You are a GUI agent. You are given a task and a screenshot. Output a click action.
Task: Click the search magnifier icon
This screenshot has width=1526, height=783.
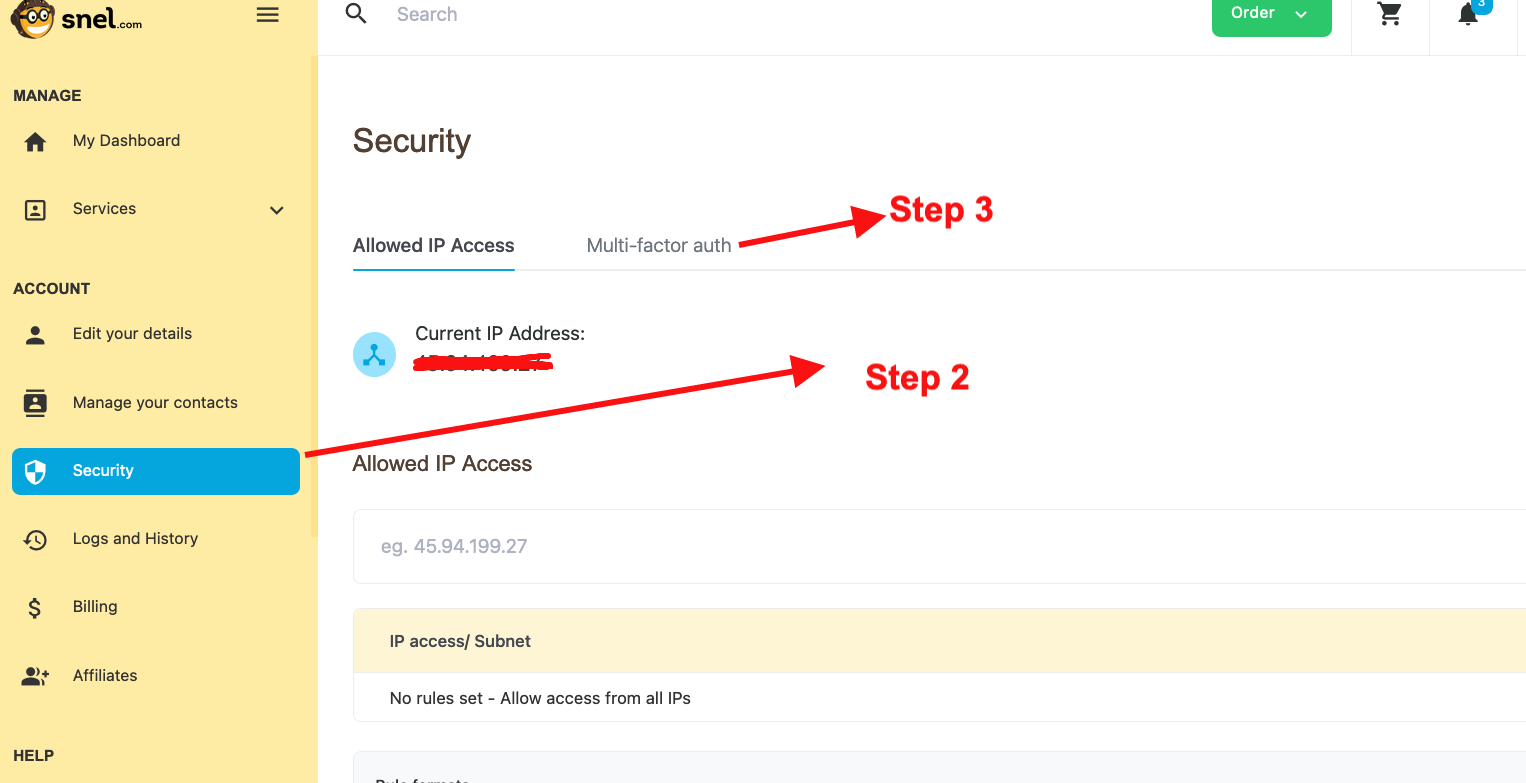click(356, 14)
